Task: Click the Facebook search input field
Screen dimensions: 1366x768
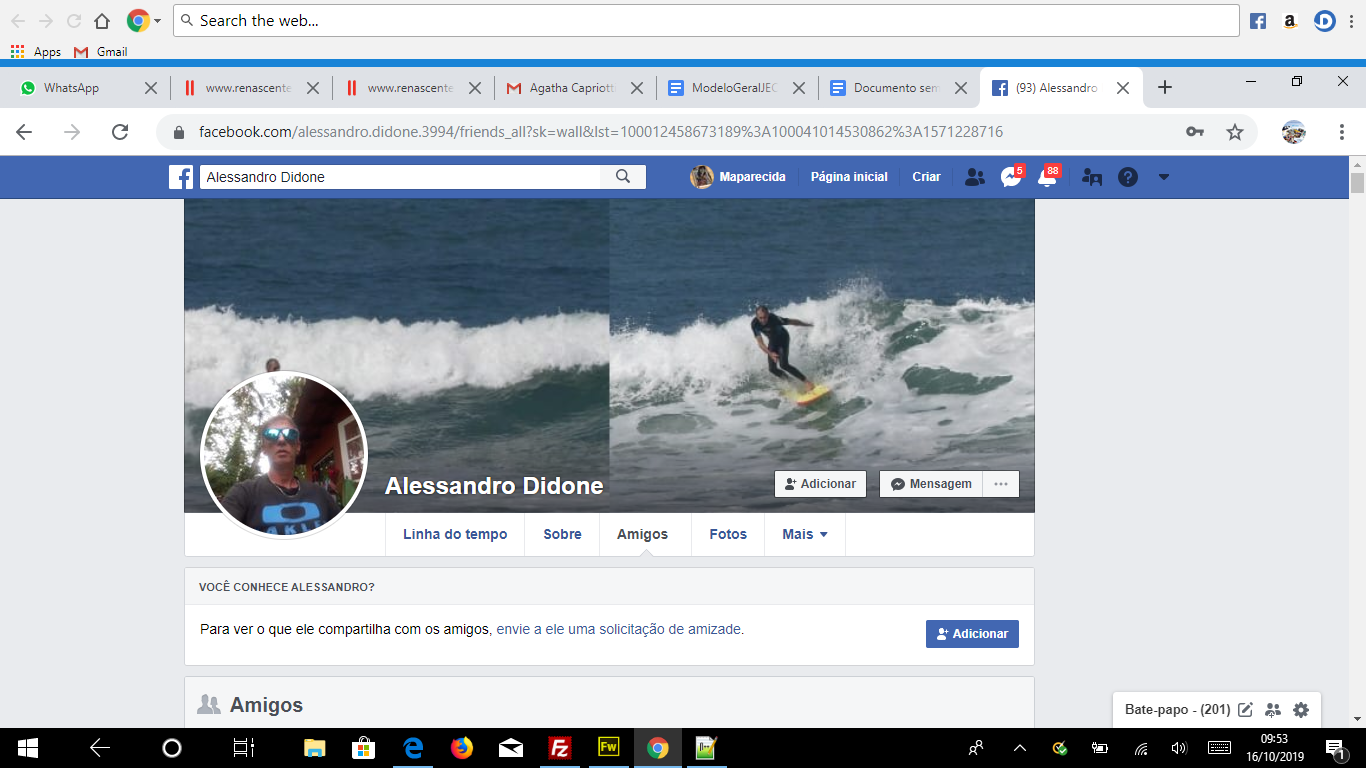Action: pos(400,177)
